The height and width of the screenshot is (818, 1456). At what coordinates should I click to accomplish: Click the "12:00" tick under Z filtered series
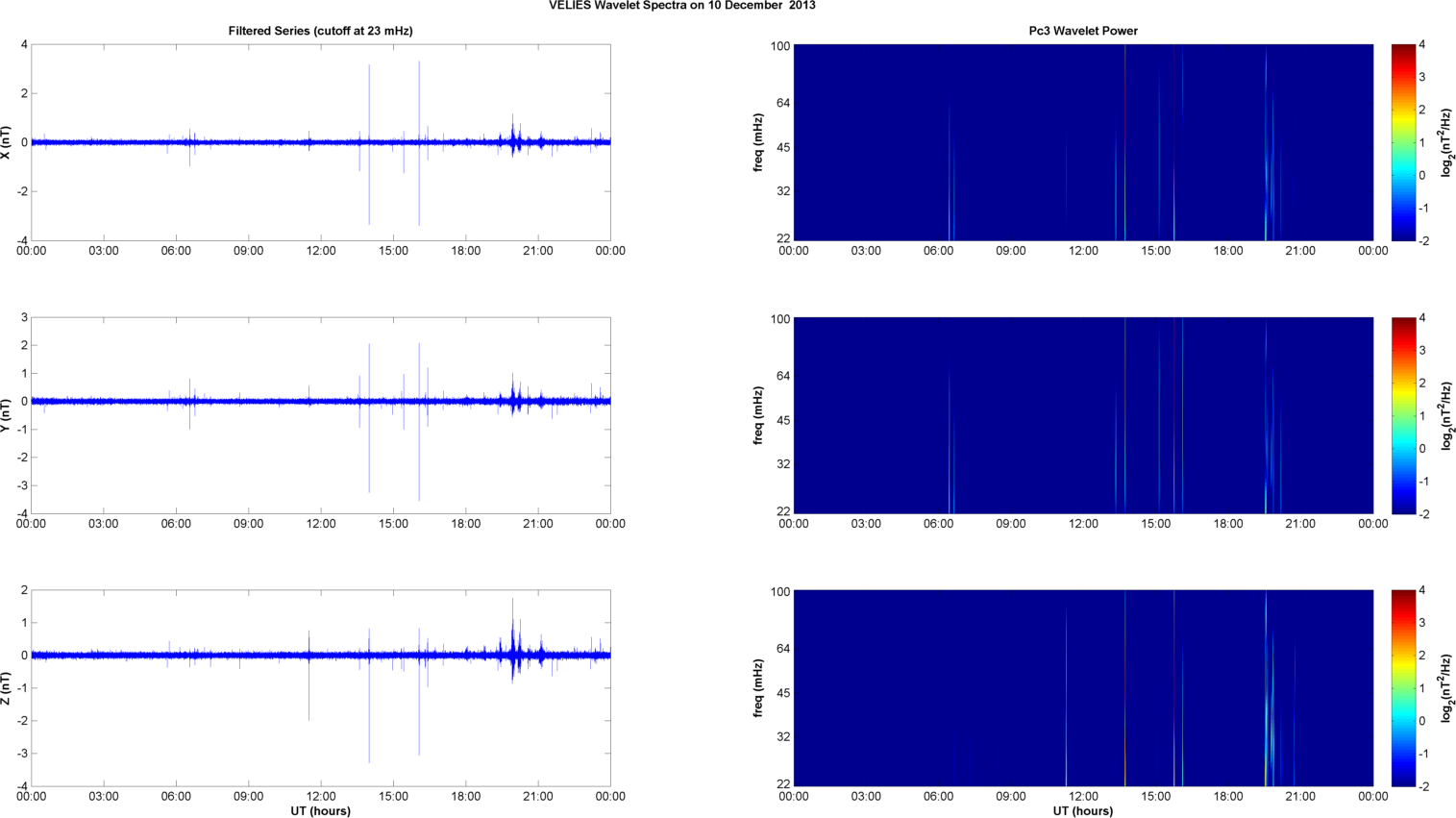320,796
